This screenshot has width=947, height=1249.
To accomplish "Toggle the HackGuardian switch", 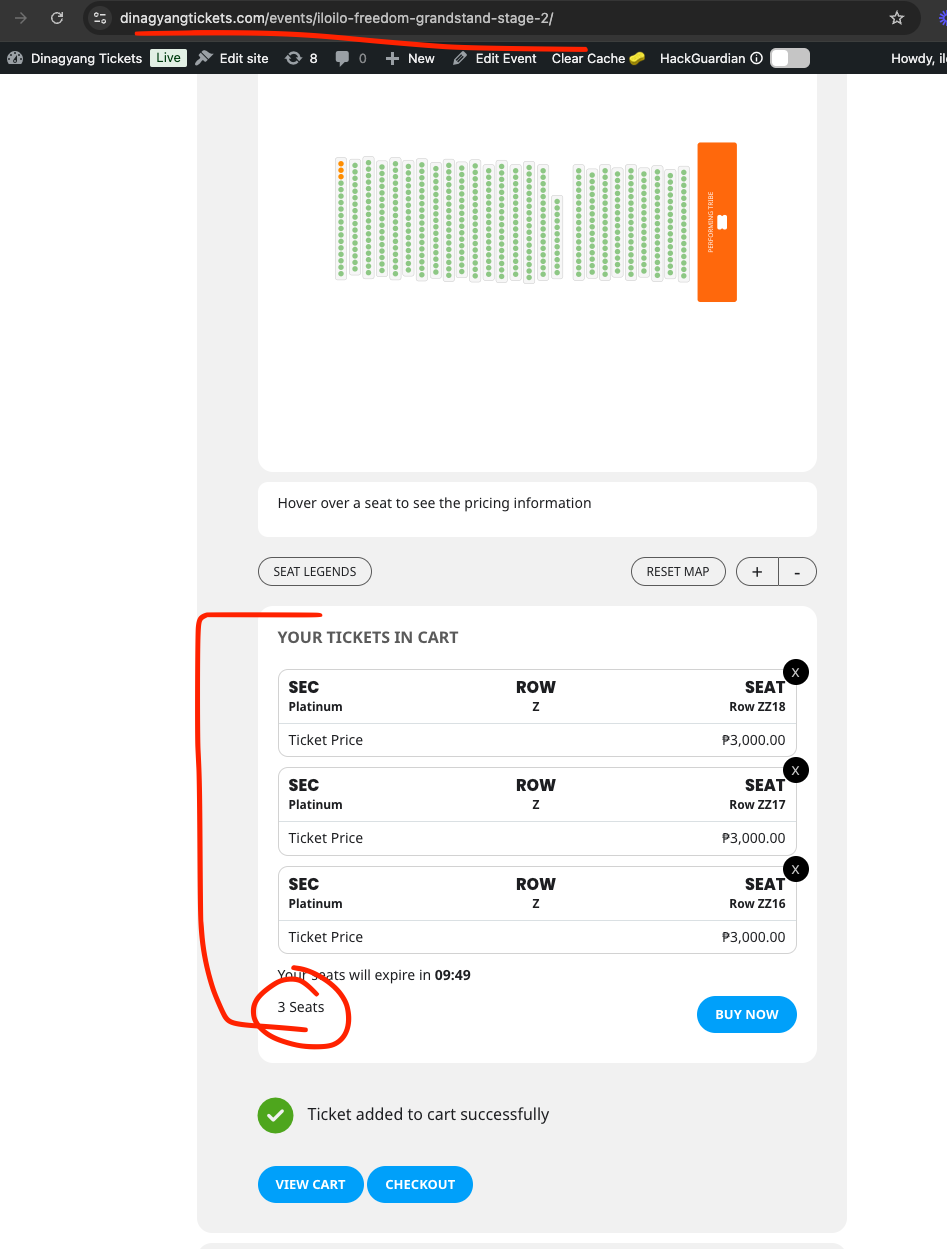I will pyautogui.click(x=789, y=58).
